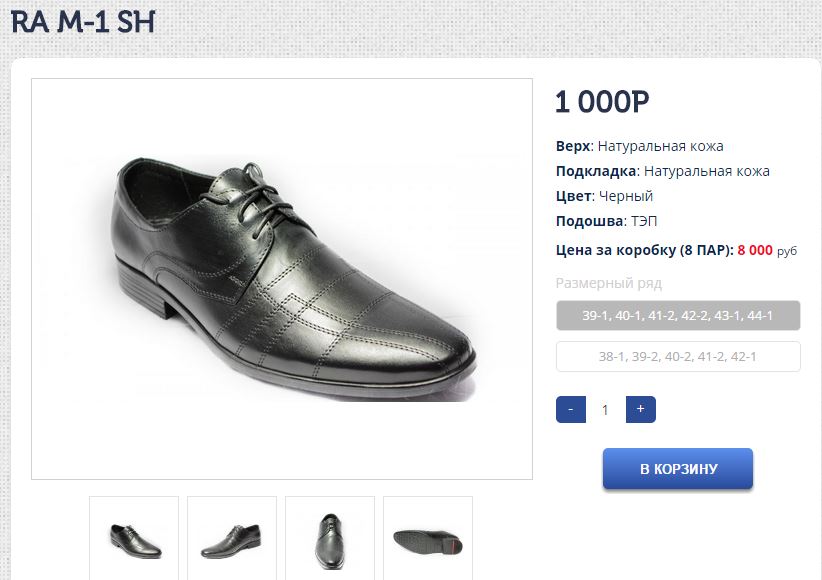822x580 pixels.
Task: Click the quantity input field
Action: pyautogui.click(x=605, y=409)
